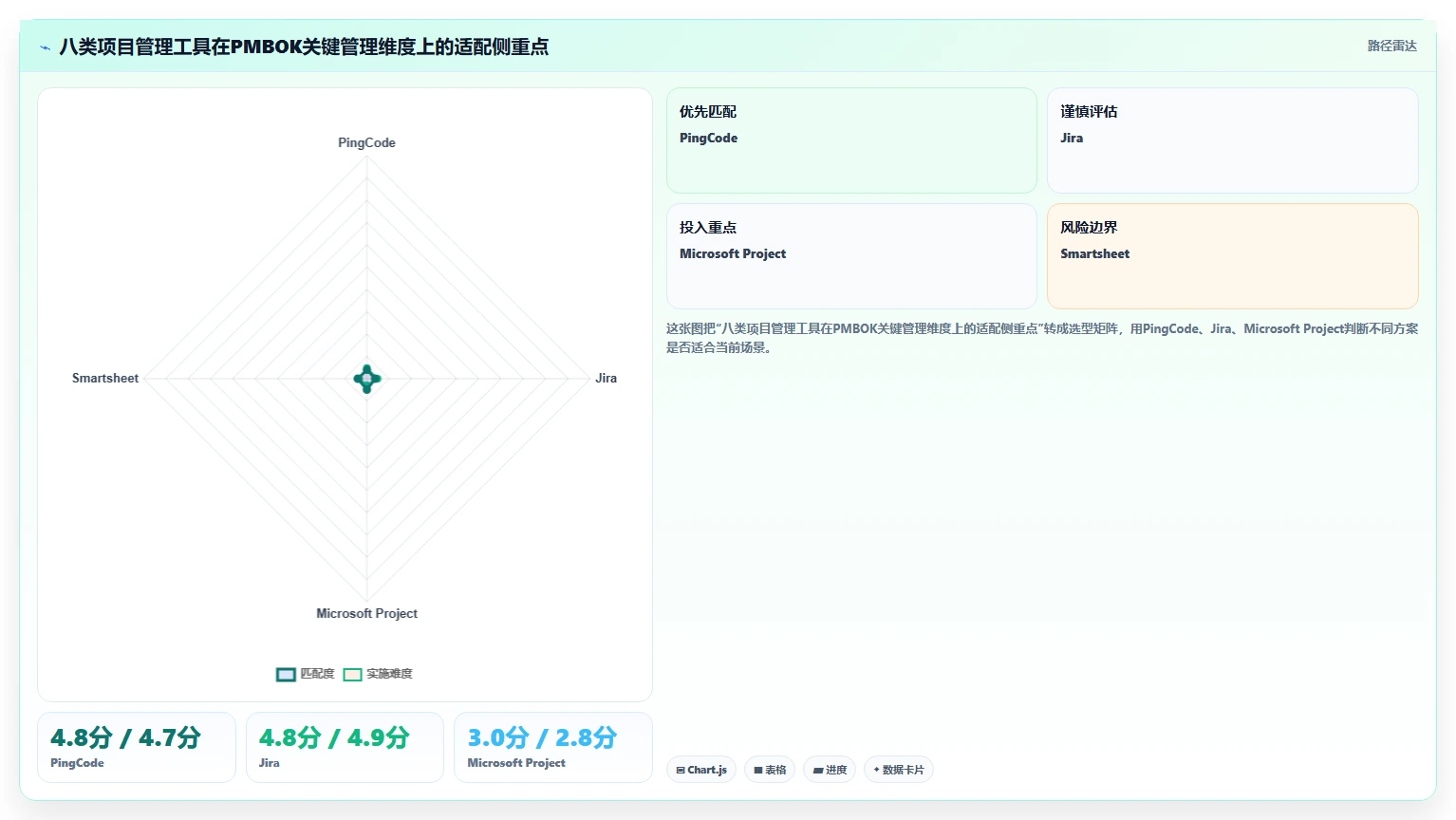Select the 数据卡片 tag chip
Viewport: 1456px width, 820px height.
pos(899,770)
